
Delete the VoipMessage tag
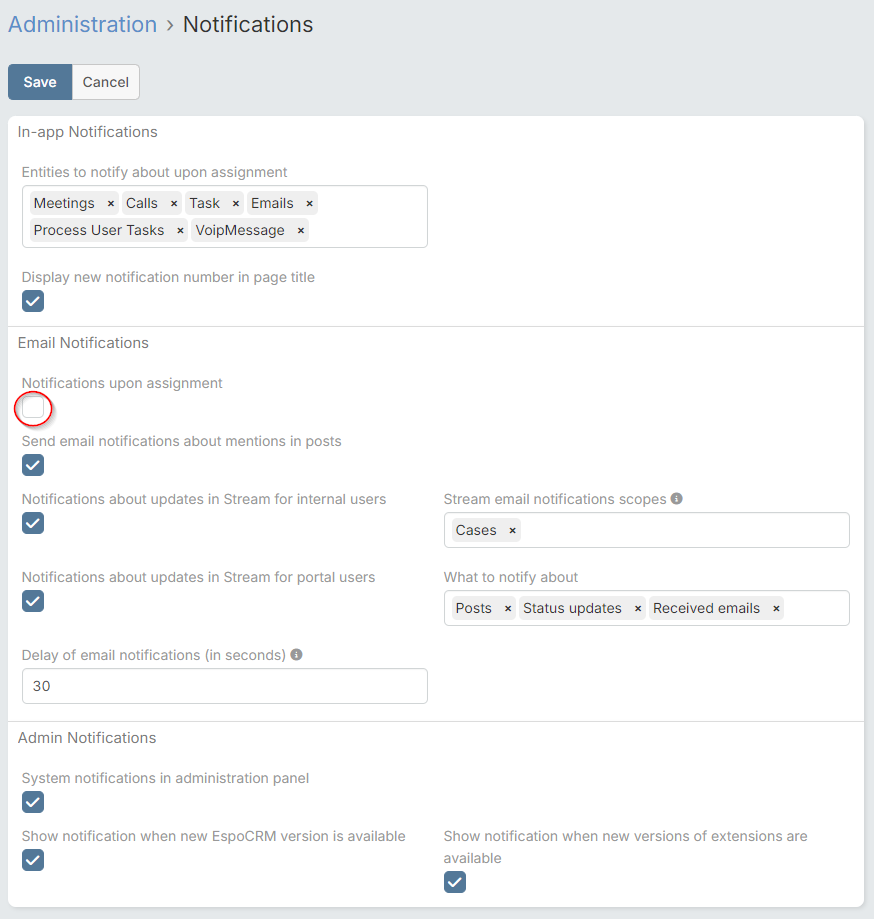point(300,231)
